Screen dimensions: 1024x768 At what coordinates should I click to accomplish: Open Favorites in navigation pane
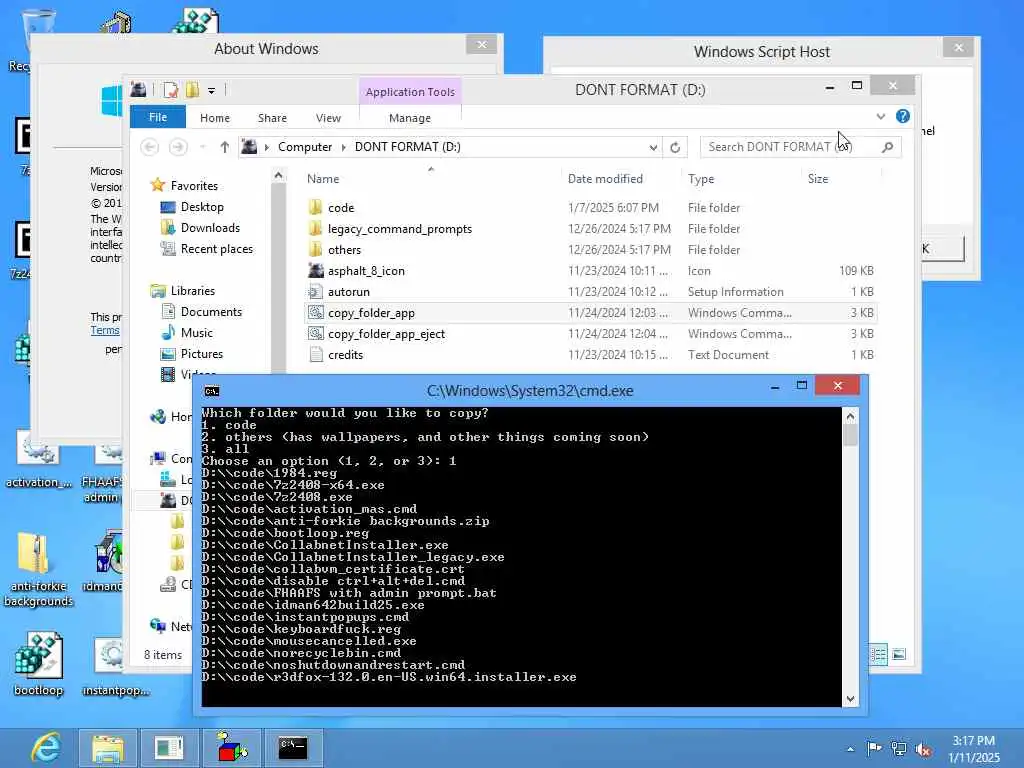tap(194, 185)
